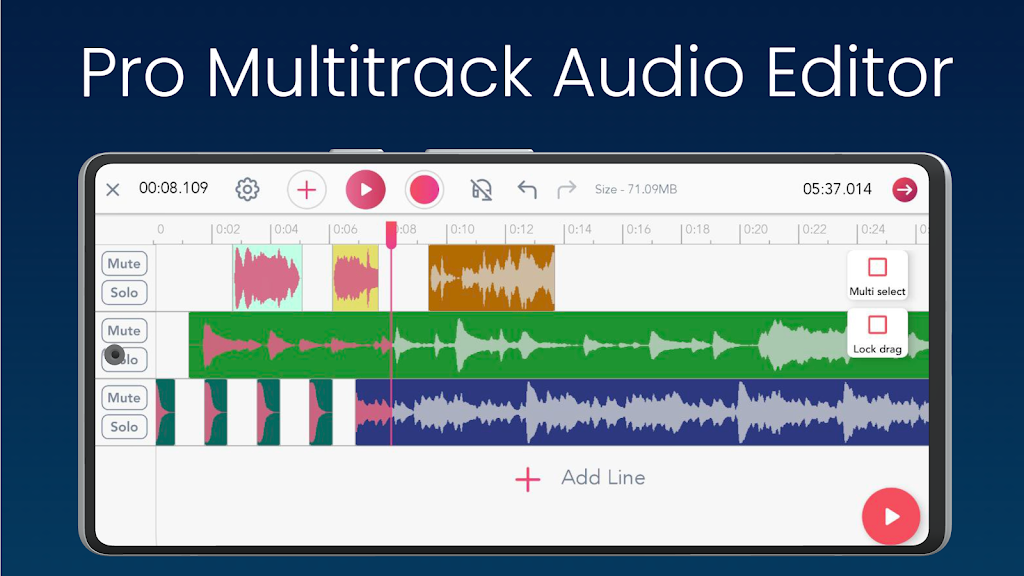Play the project from the top toolbar
Image resolution: width=1024 pixels, height=576 pixels.
coord(365,190)
